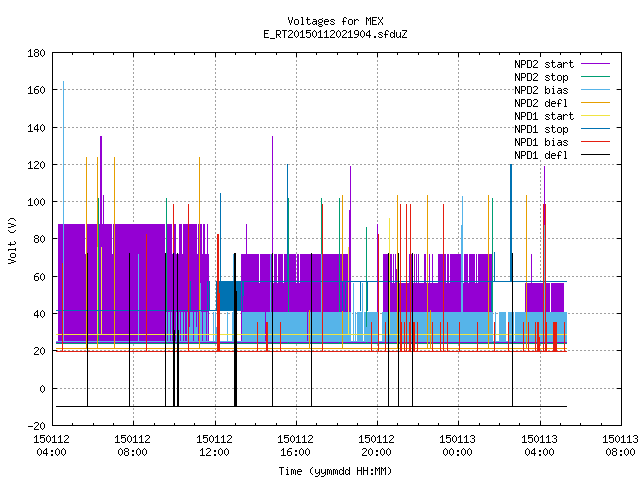Click the 'NPD1 stop' legend label
Image resolution: width=640 pixels, height=480 pixels.
pyautogui.click(x=541, y=129)
